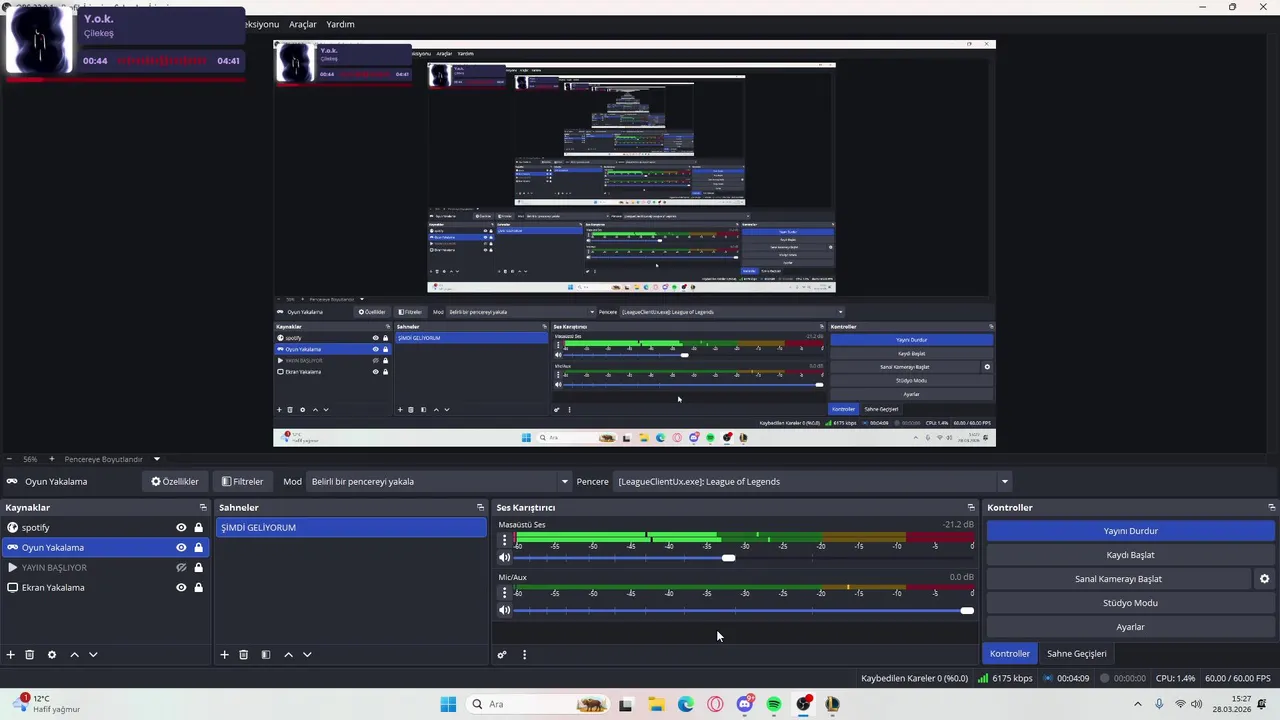1280x720 pixels.
Task: Switch to Kontroller tab
Action: (x=1010, y=654)
